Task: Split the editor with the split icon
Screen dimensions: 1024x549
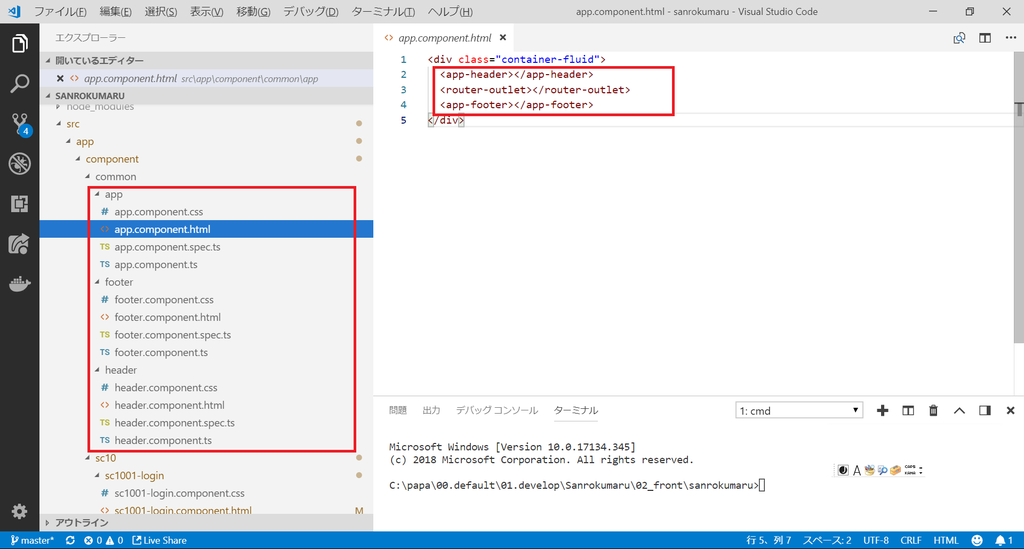Action: pyautogui.click(x=985, y=38)
